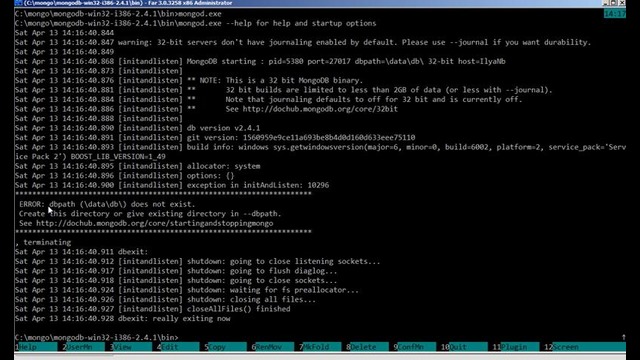This screenshot has height=360, width=640.
Task: Click the Far window title bar icon
Action: [18, 3]
